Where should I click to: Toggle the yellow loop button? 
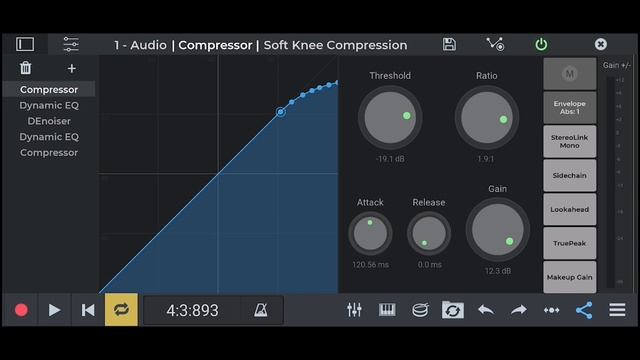[121, 310]
